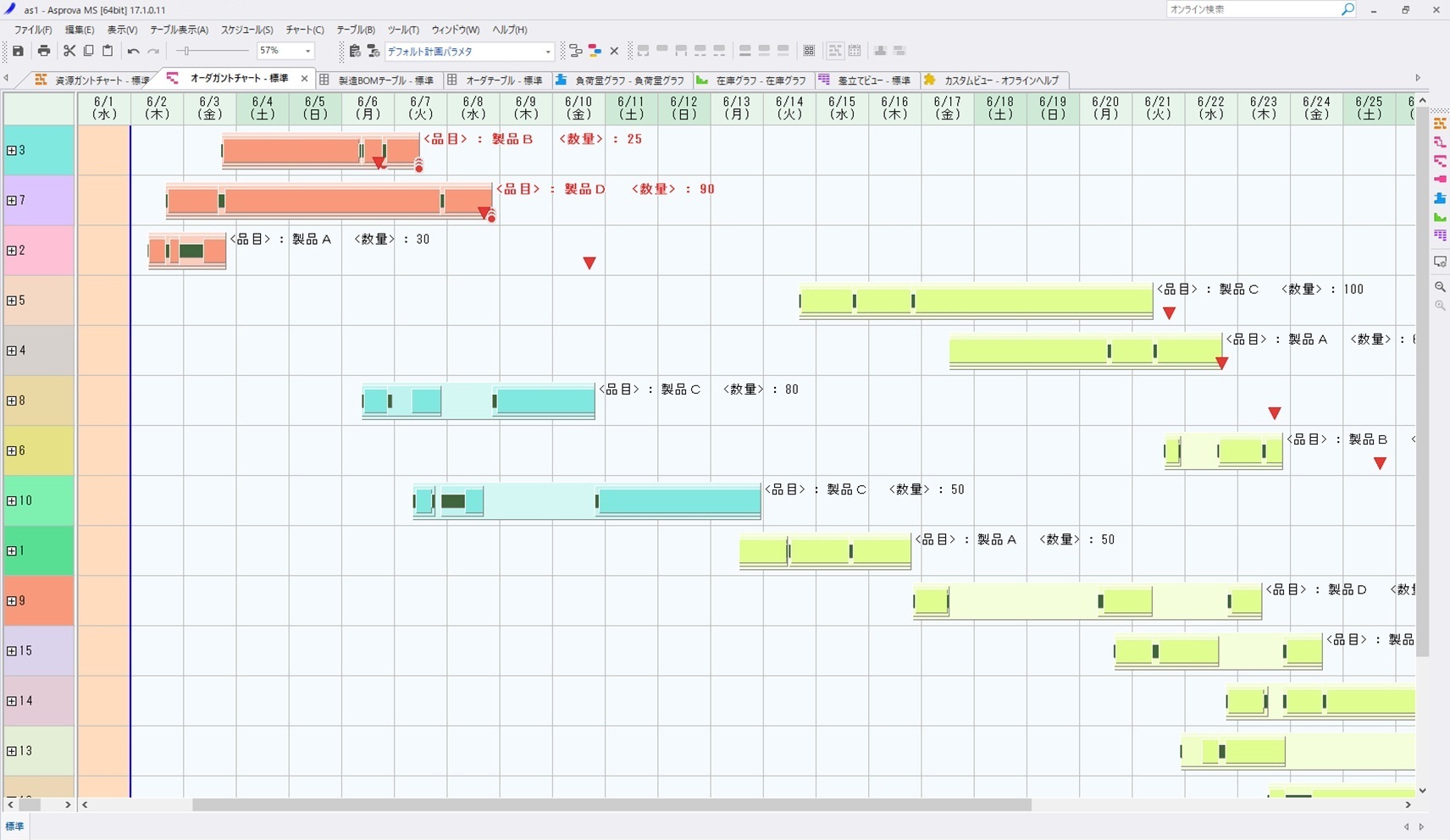Close the オーダガントチャート - 標準 tab
Image resolution: width=1450 pixels, height=840 pixels.
(305, 79)
